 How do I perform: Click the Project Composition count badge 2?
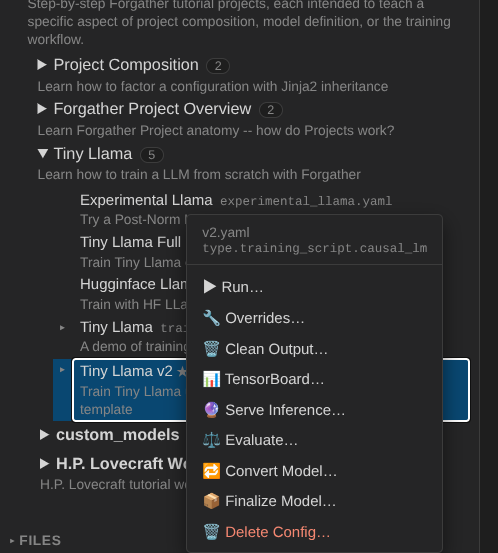click(218, 66)
